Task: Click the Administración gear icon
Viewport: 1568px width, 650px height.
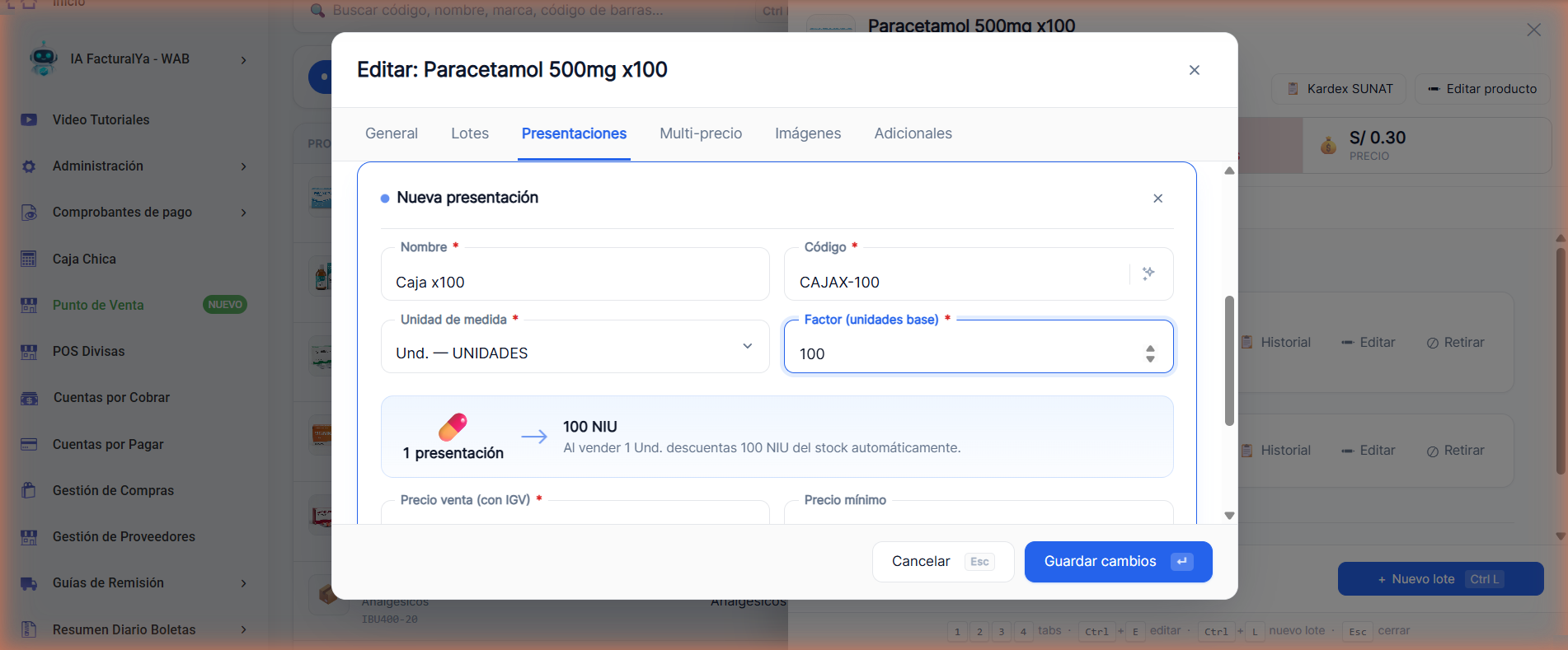Action: tap(29, 166)
